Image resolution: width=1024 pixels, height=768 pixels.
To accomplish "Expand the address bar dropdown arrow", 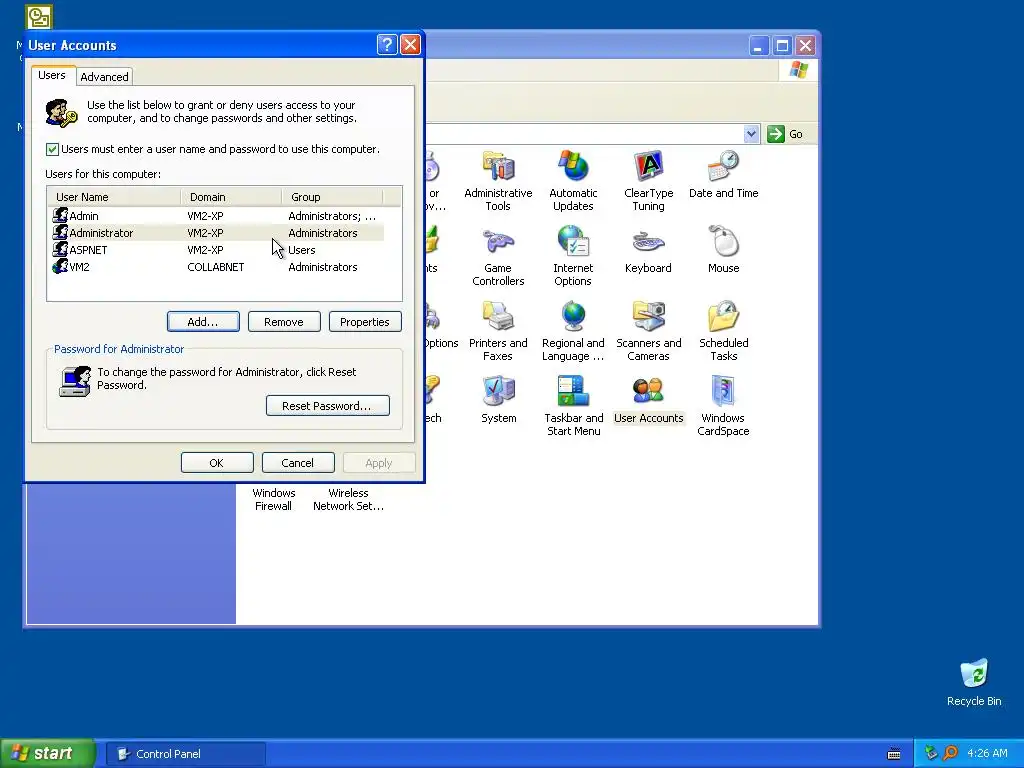I will [x=751, y=134].
